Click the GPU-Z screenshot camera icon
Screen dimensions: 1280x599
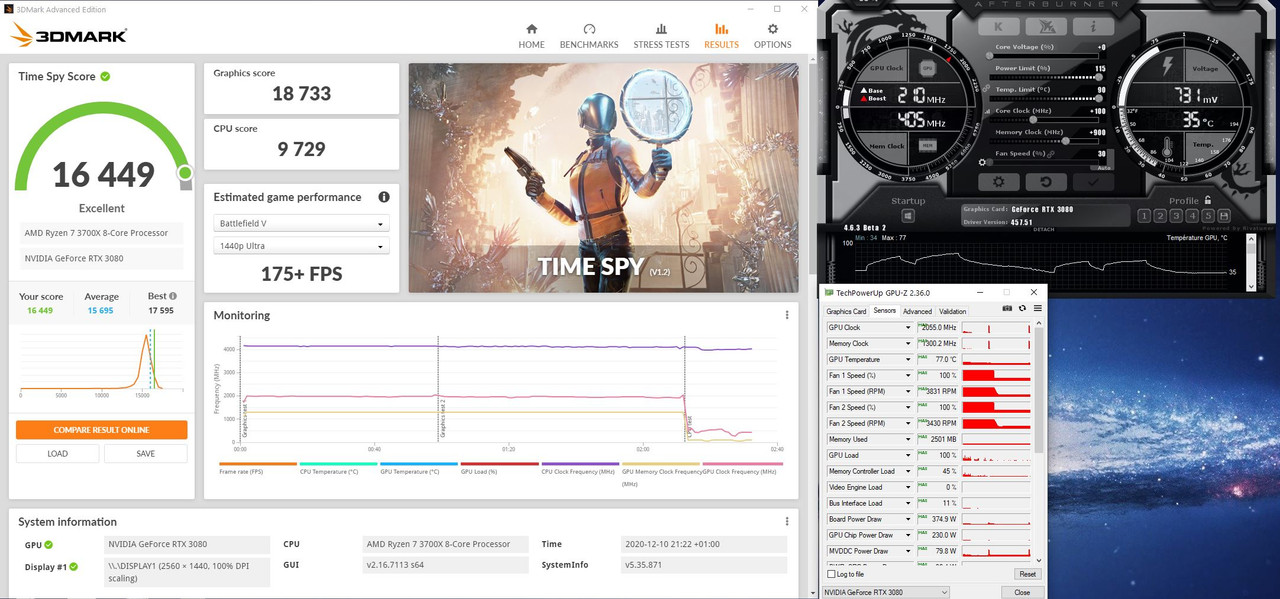(x=1007, y=308)
